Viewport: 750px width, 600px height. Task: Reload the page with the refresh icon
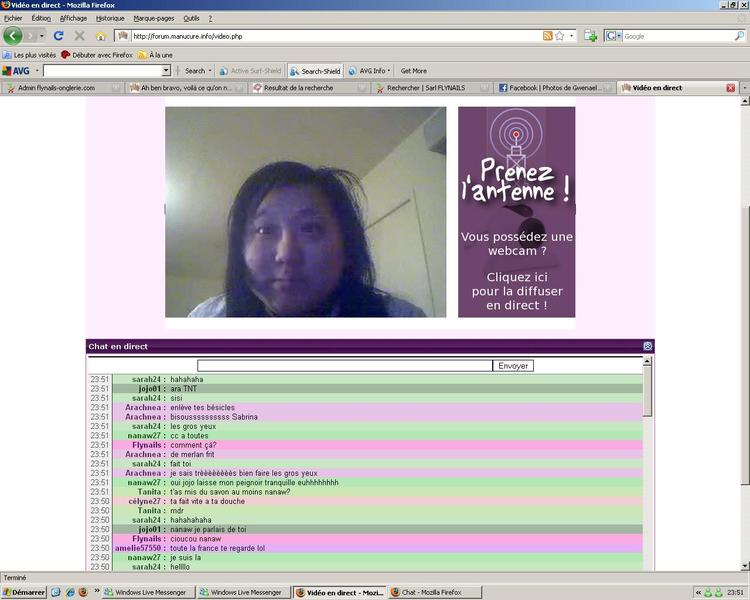[x=59, y=36]
